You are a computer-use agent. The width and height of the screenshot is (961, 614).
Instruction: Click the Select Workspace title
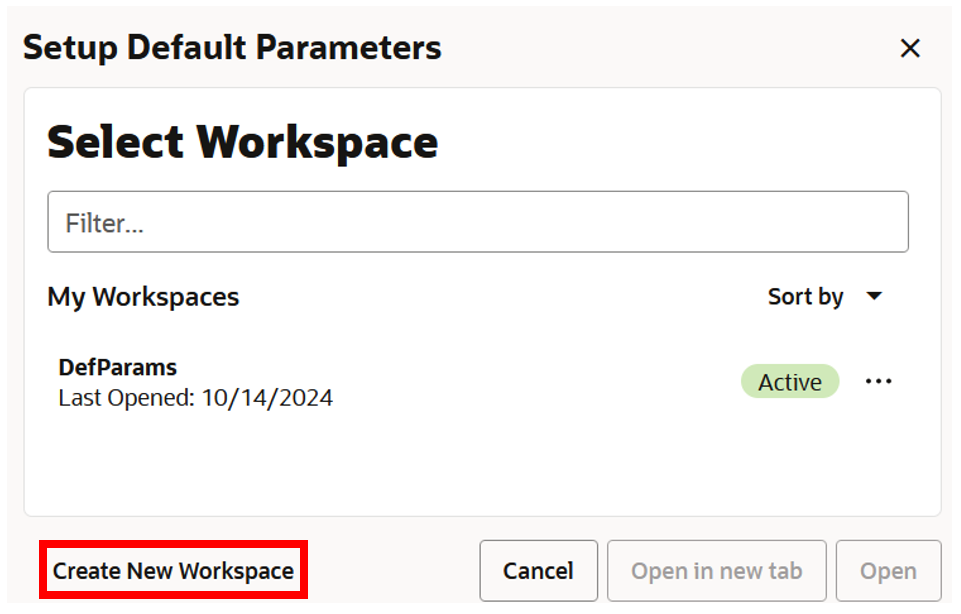click(x=242, y=142)
